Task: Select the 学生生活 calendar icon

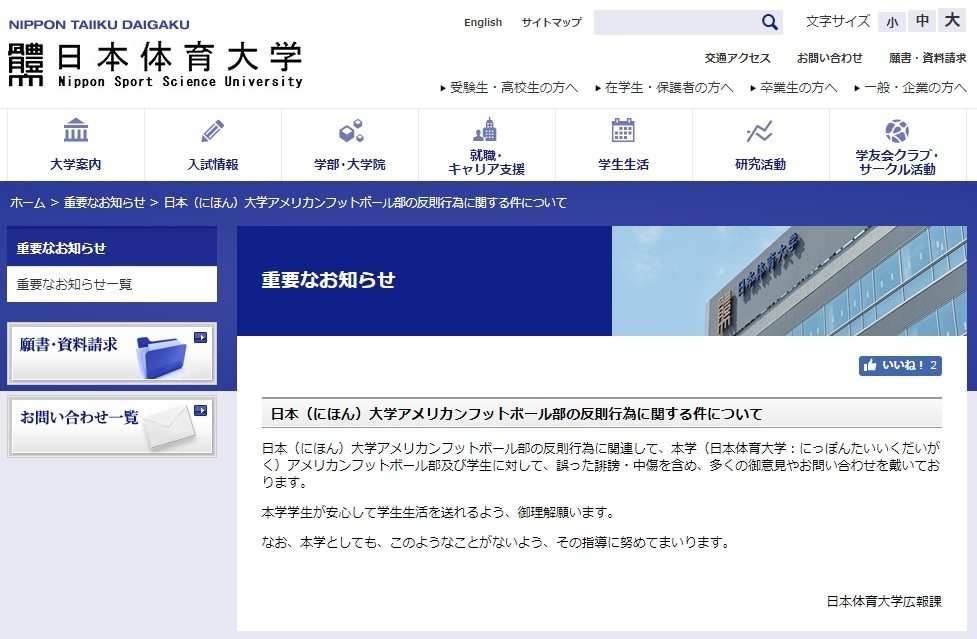Action: [621, 132]
